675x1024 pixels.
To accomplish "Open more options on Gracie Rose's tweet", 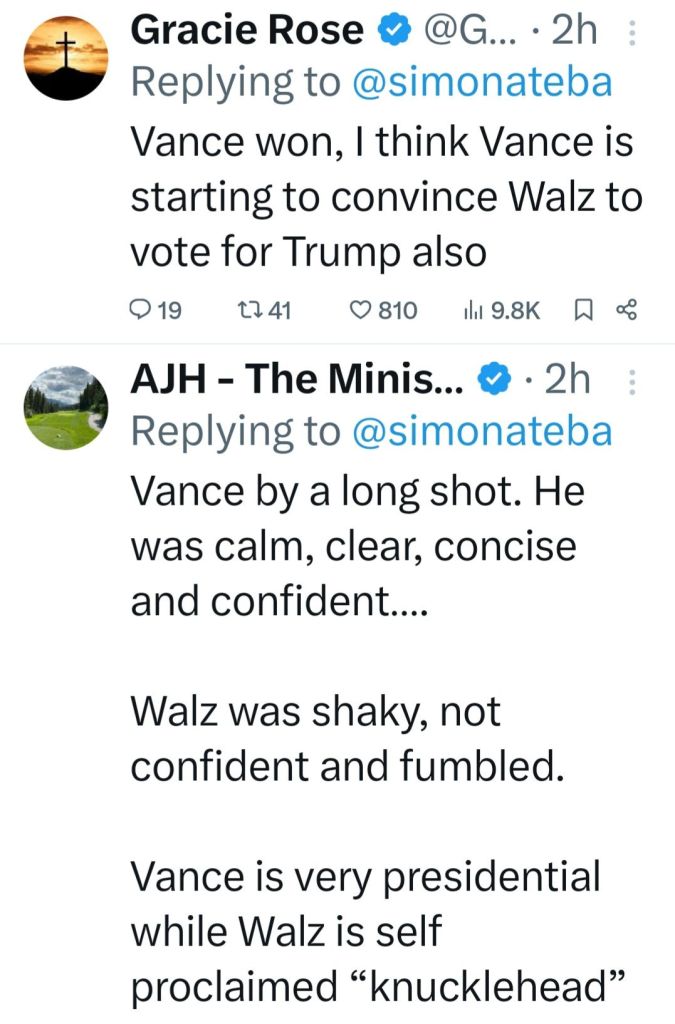I will (630, 34).
